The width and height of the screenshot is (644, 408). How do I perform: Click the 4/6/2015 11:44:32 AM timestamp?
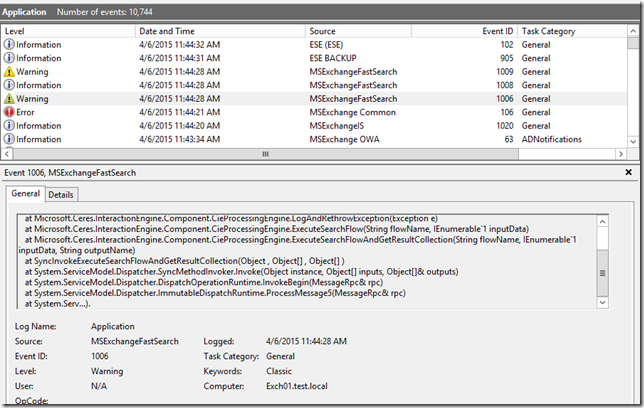pos(179,45)
